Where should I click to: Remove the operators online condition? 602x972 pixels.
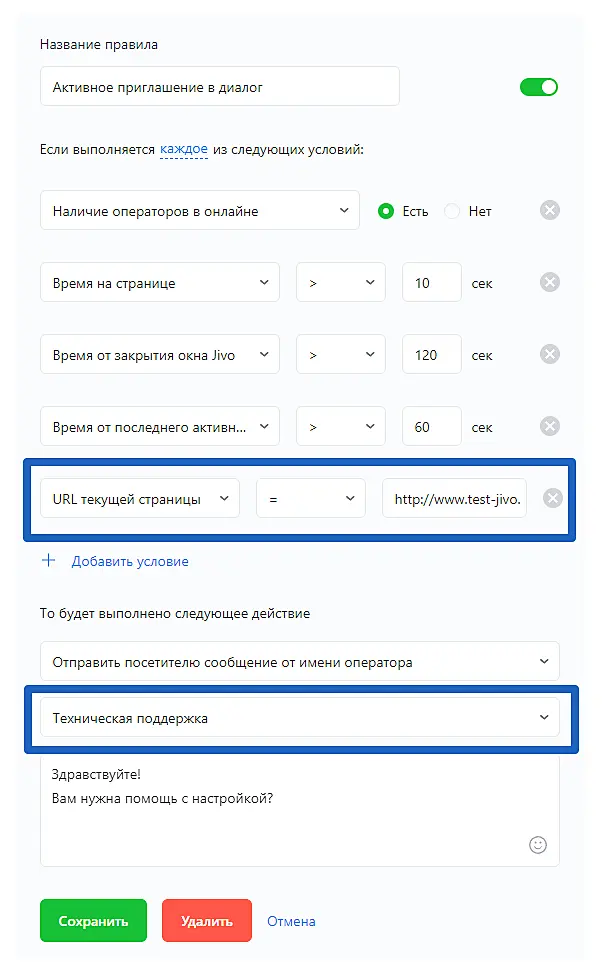(x=550, y=211)
